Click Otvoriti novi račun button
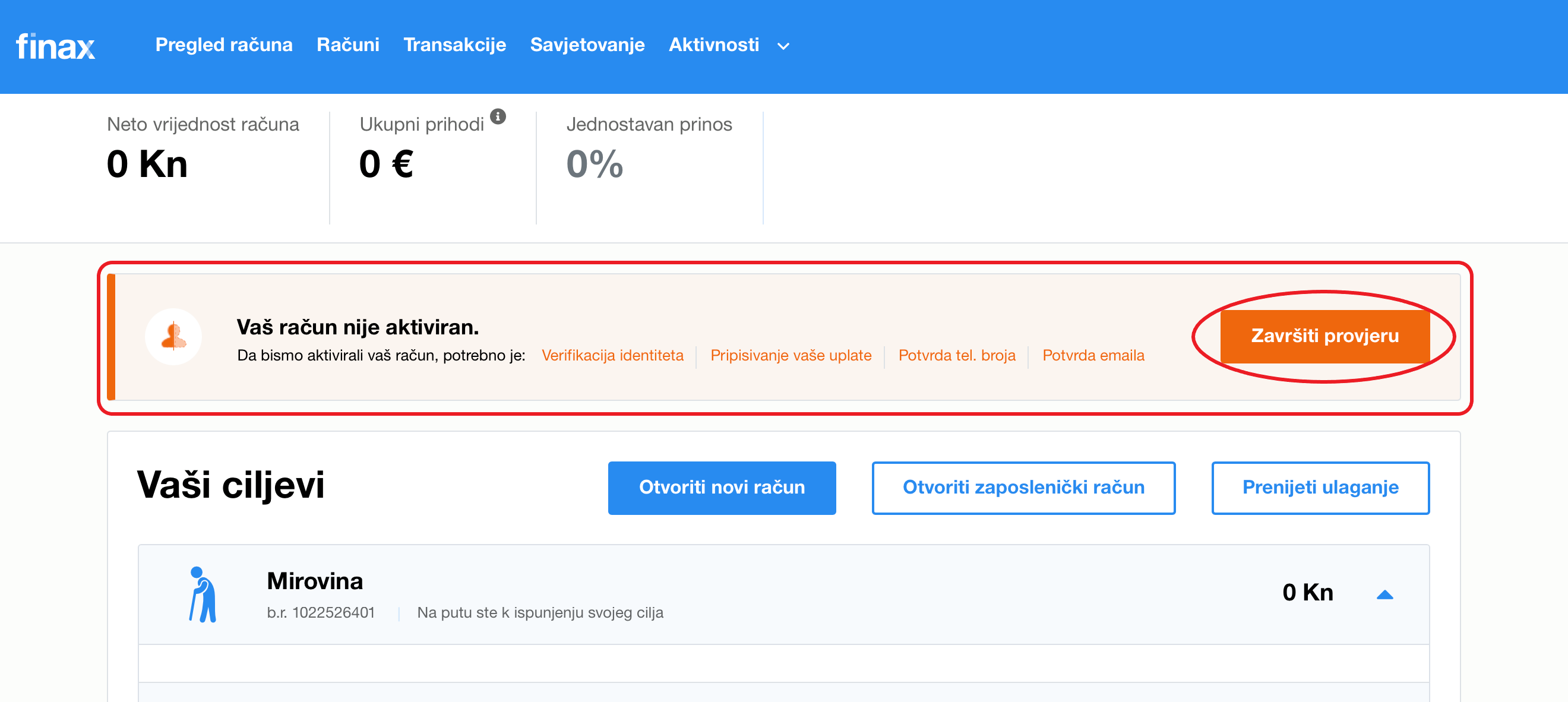The height and width of the screenshot is (702, 1568). click(x=722, y=488)
